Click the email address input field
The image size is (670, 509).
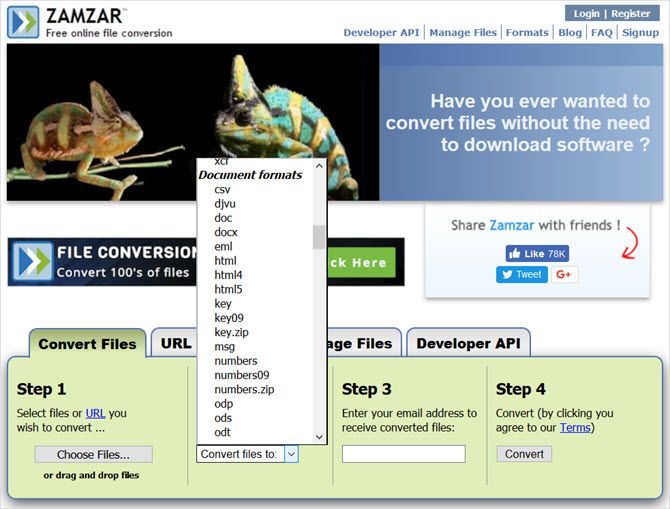pos(403,454)
